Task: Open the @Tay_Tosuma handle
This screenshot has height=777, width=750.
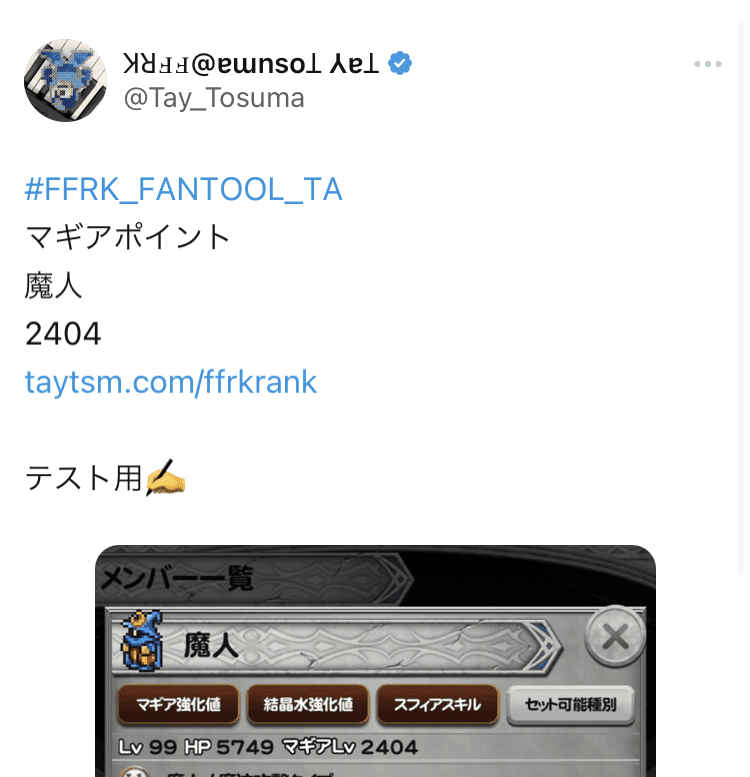Action: click(x=214, y=98)
